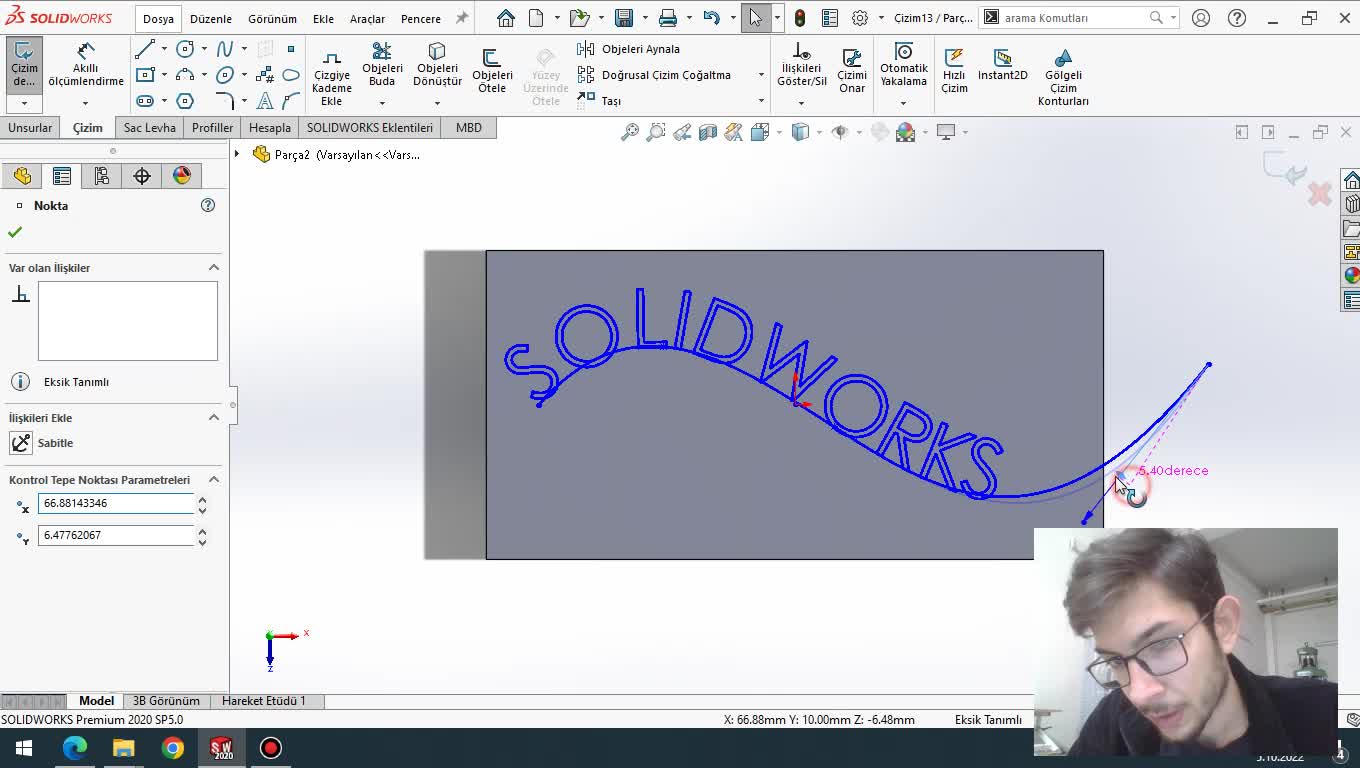
Task: Open Nokta panel help question mark
Action: click(208, 205)
